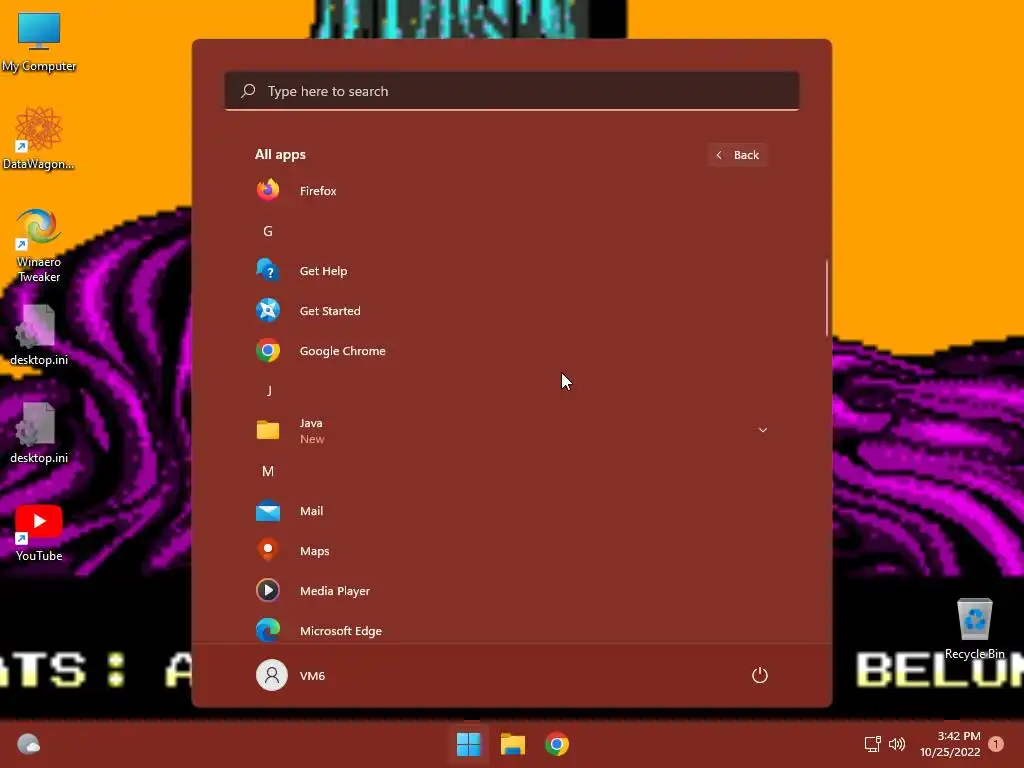The height and width of the screenshot is (768, 1024).
Task: Open Chrome from the taskbar
Action: pos(557,744)
